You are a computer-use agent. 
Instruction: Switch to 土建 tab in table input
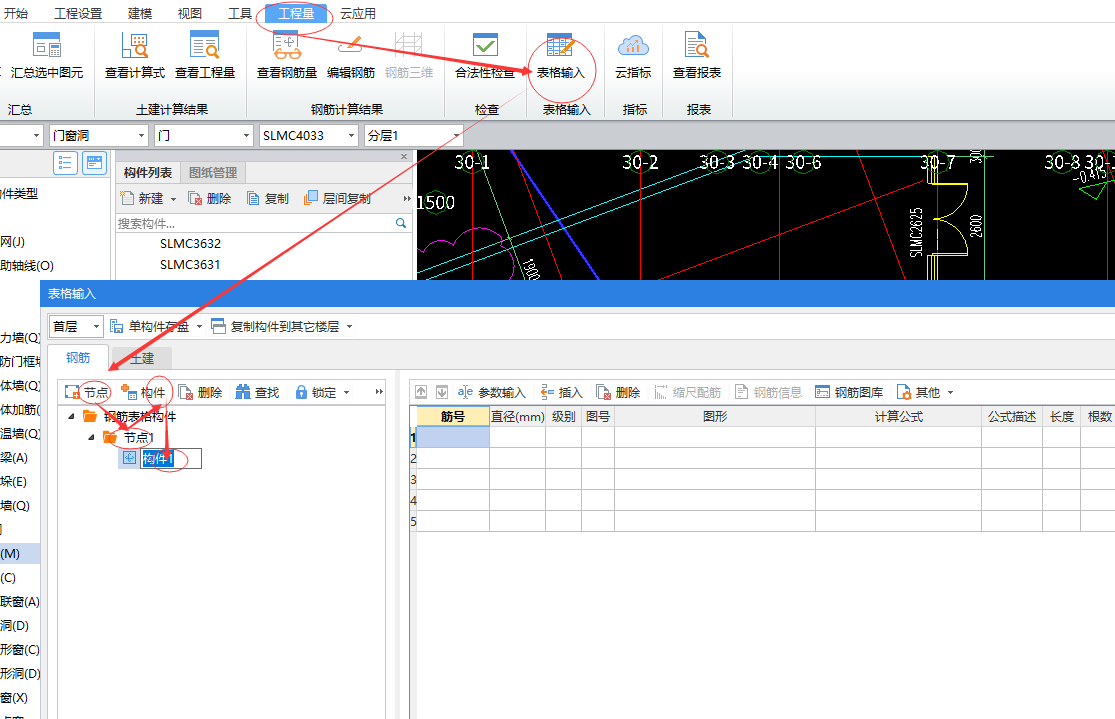(x=142, y=358)
